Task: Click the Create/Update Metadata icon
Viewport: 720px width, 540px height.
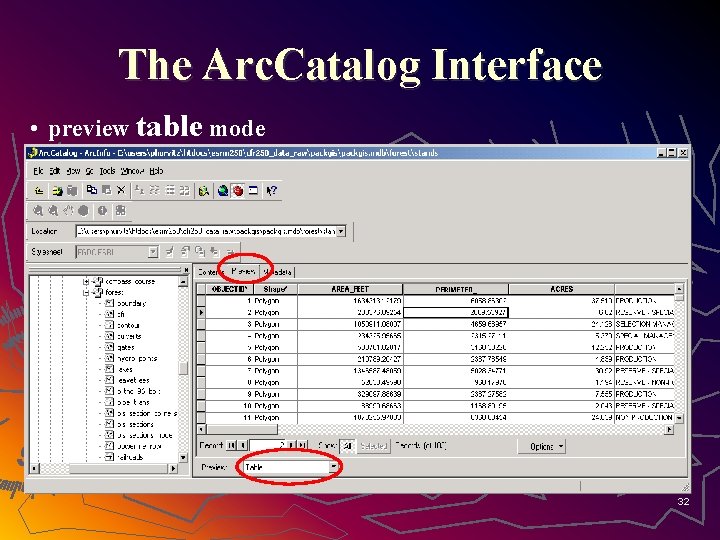Action: [200, 251]
